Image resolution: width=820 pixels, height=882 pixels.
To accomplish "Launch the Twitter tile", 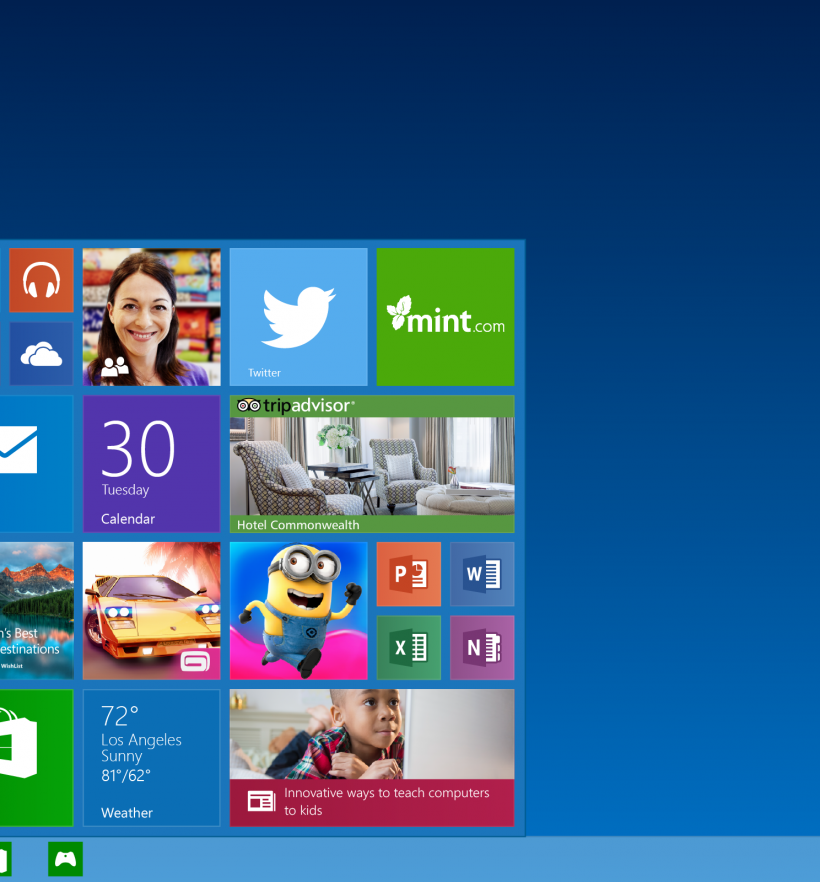I will click(x=298, y=317).
